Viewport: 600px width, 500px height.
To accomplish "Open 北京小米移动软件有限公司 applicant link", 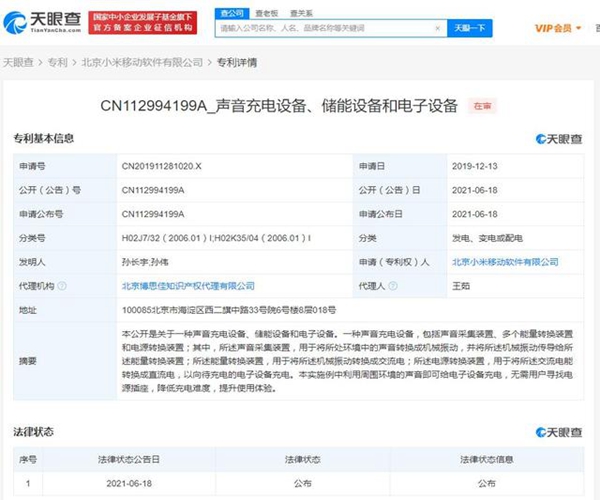I will tap(504, 262).
